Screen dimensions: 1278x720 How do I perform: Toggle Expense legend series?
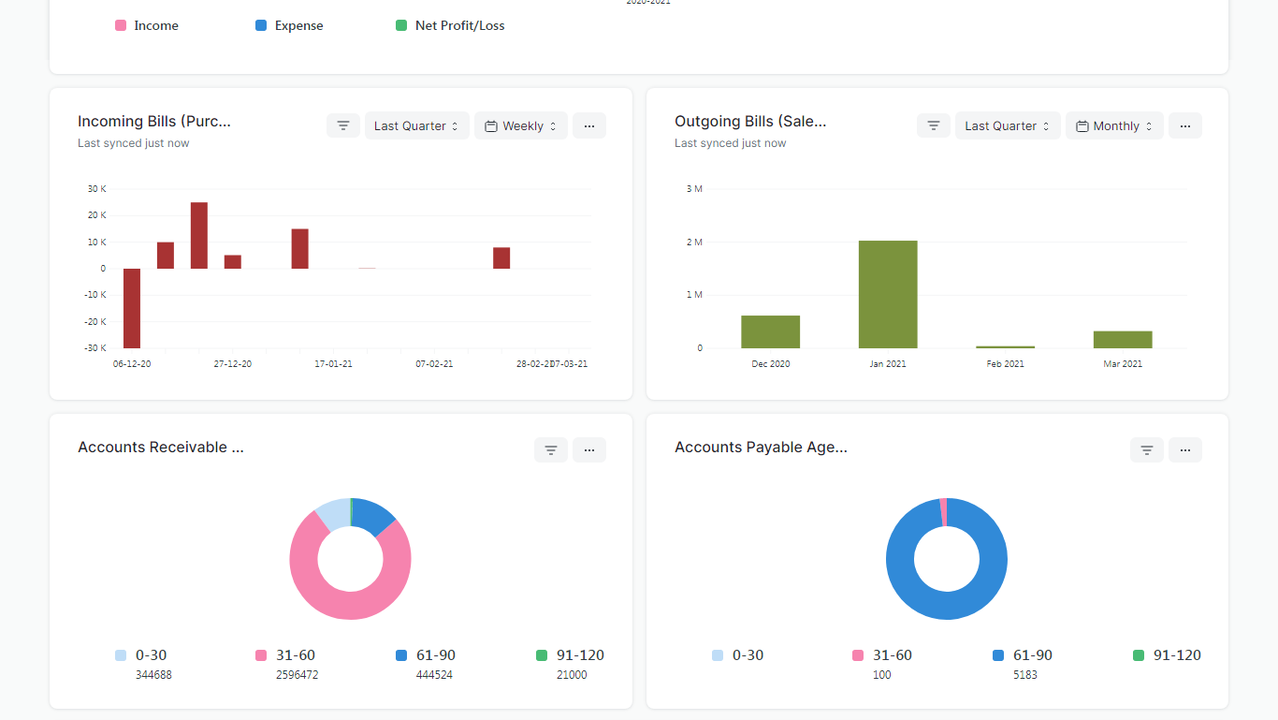(289, 26)
